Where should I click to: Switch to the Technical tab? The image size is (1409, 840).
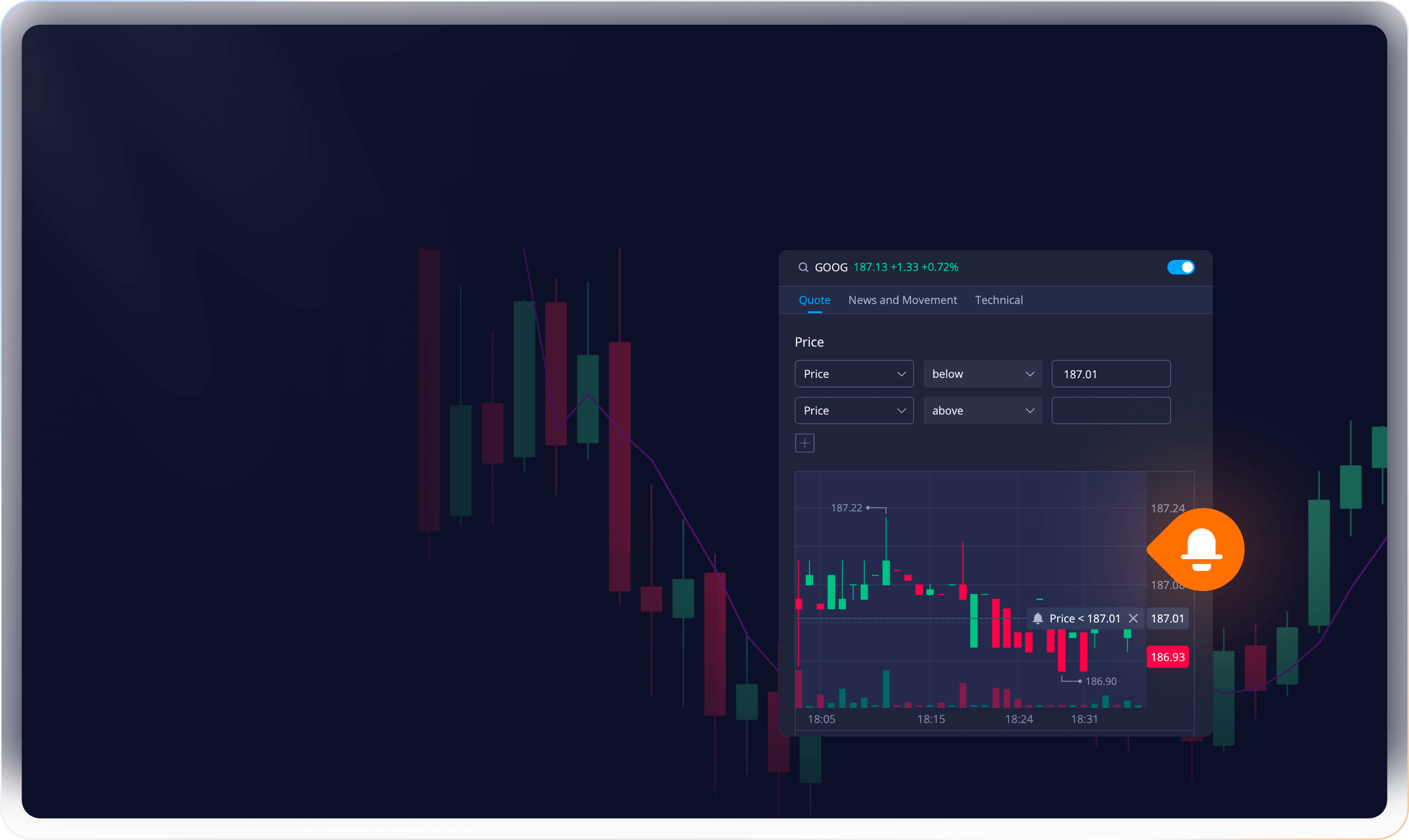[999, 300]
